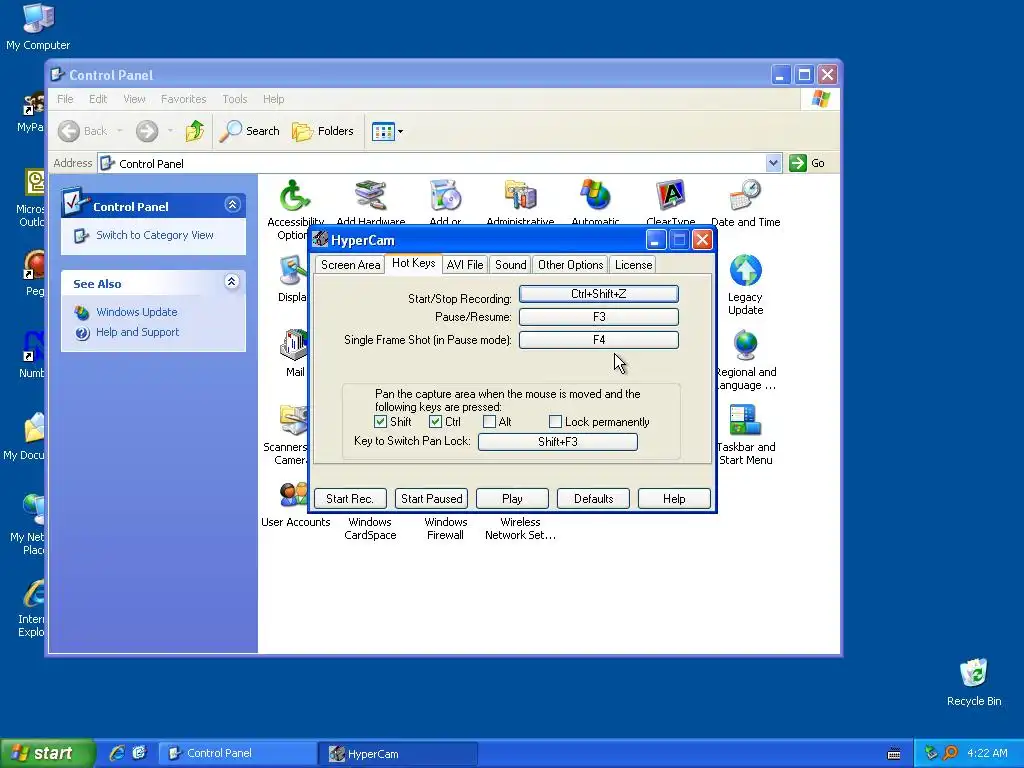The image size is (1024, 768).
Task: Click the HyperCam Help button
Action: (674, 499)
